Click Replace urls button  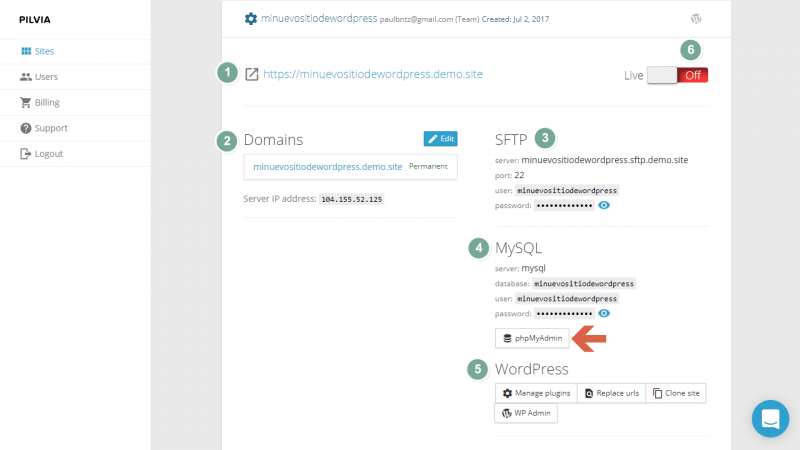[x=612, y=393]
